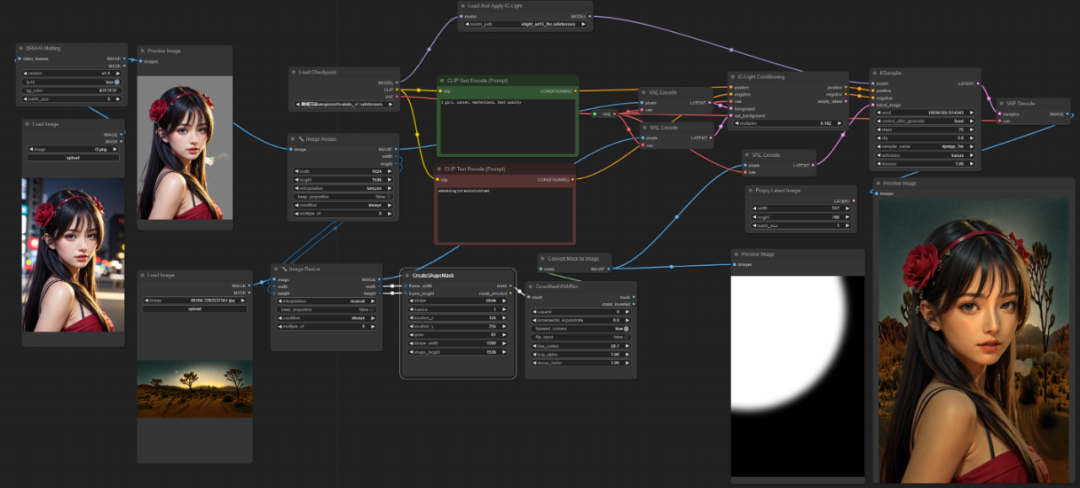Click the foreground input socket on IC-Light Conditioning
Image resolution: width=1080 pixels, height=488 pixels.
coord(731,109)
